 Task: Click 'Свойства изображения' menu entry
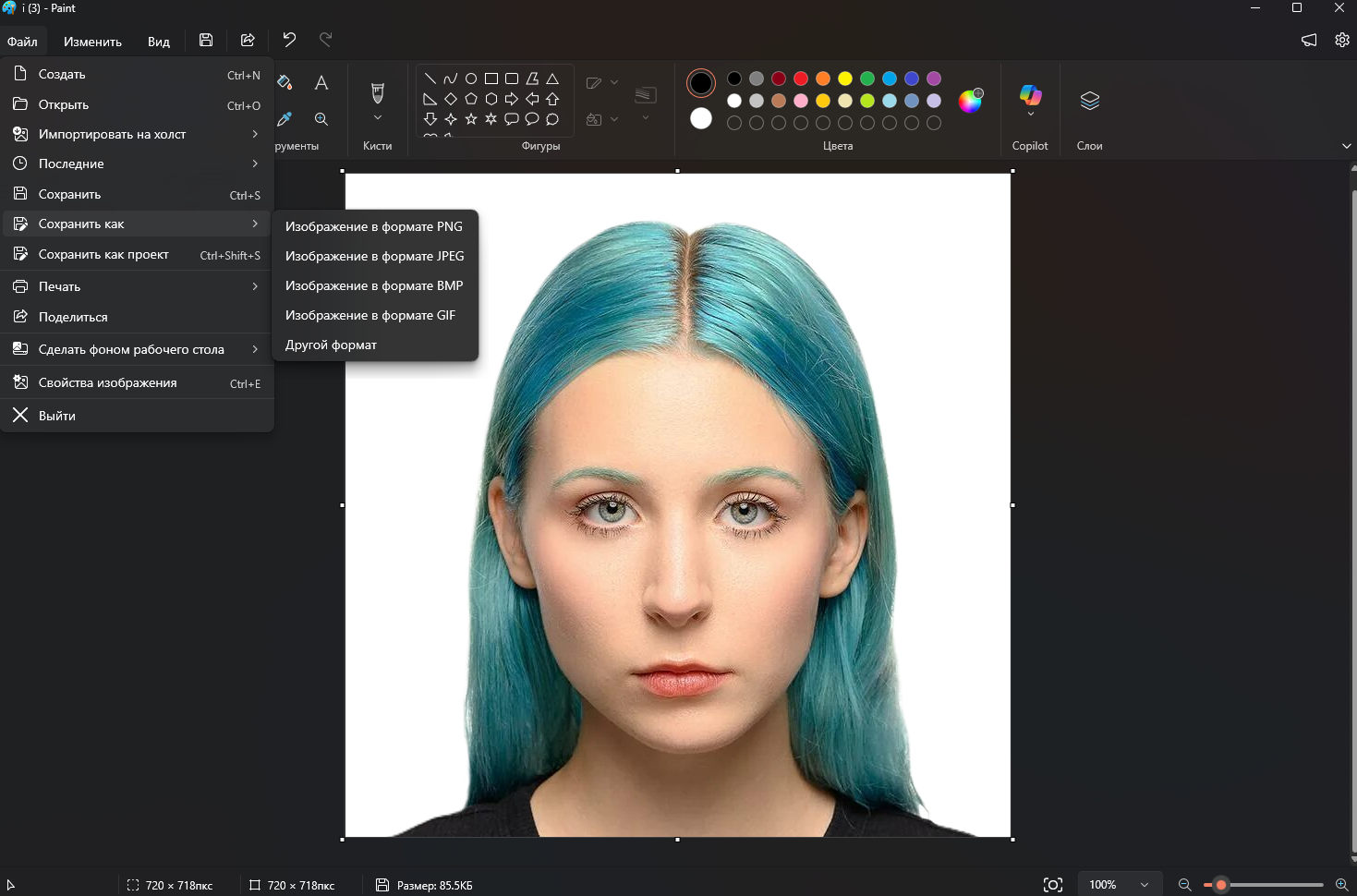138,382
